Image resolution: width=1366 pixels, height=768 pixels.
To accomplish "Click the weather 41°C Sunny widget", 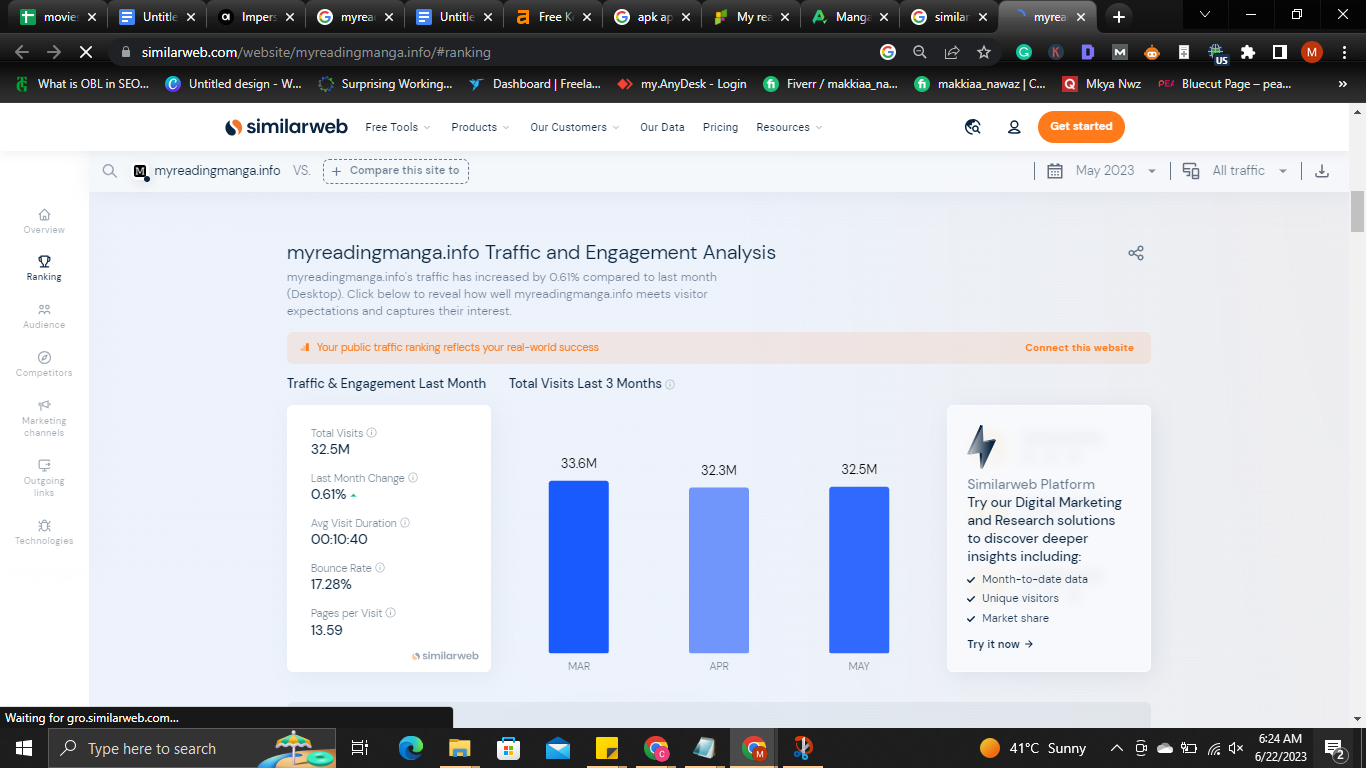I will click(x=1033, y=748).
